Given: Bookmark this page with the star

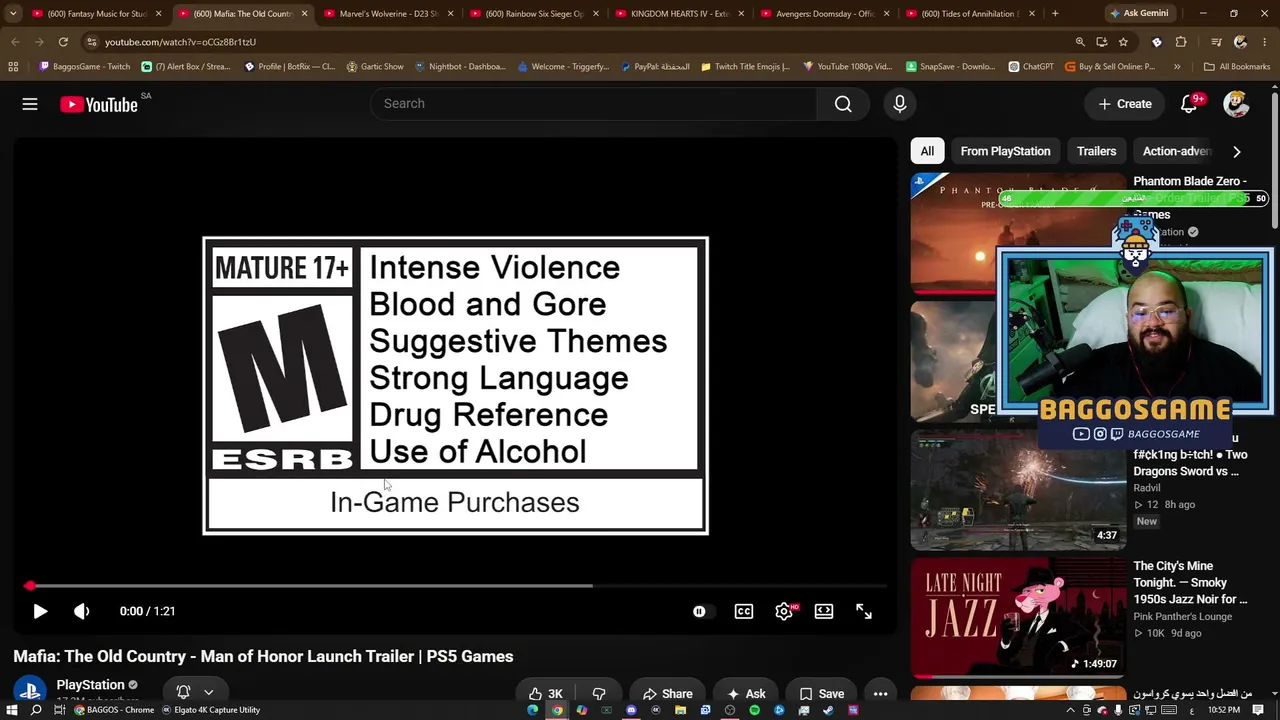Looking at the screenshot, I should point(1123,42).
